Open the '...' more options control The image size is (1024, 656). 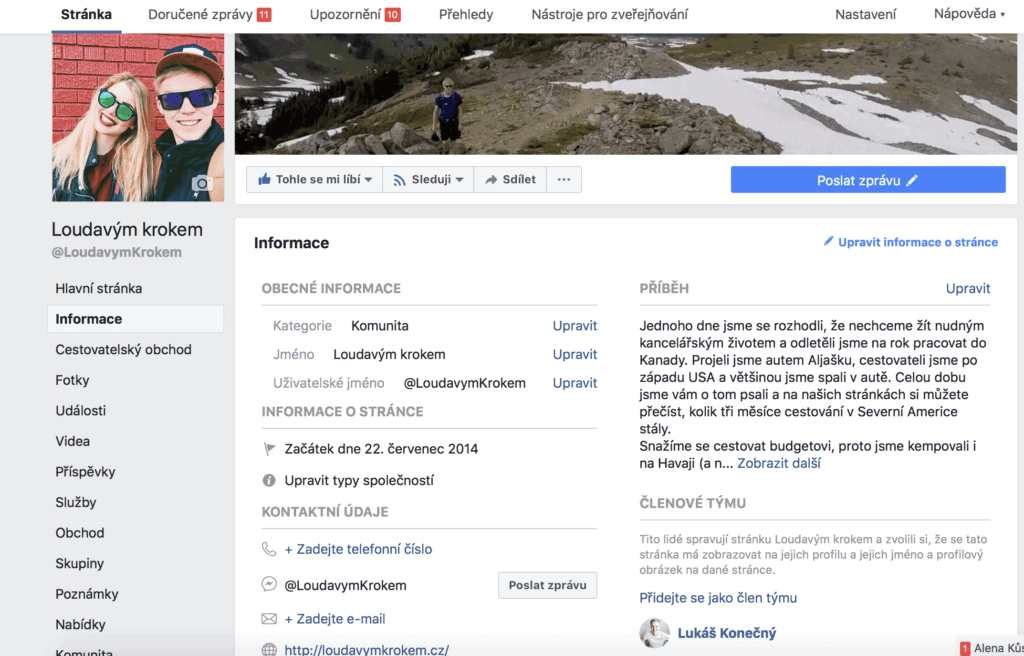click(x=564, y=179)
